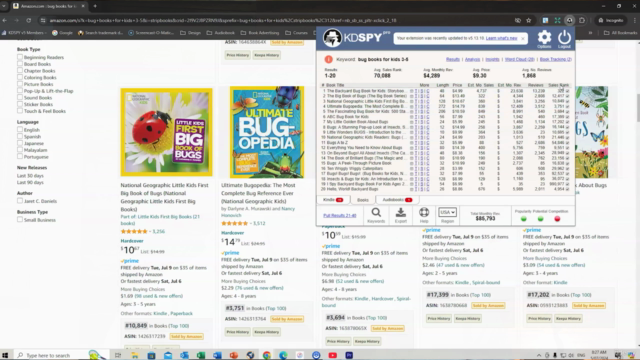Click the Windows taskbar search box
Viewport: 640px width, 360px height.
[x=61, y=355]
